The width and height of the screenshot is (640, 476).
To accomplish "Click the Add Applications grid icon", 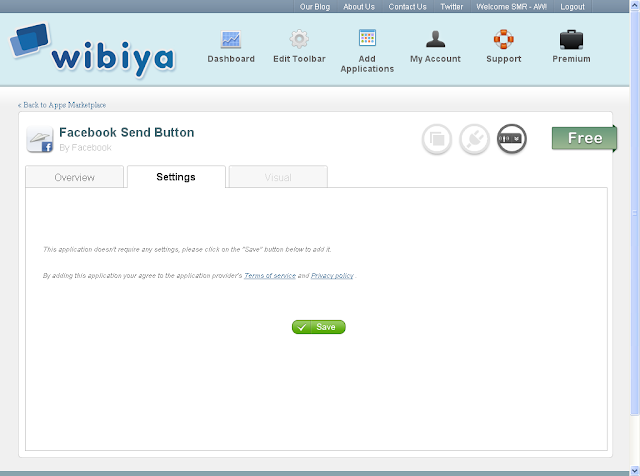I will point(367,38).
